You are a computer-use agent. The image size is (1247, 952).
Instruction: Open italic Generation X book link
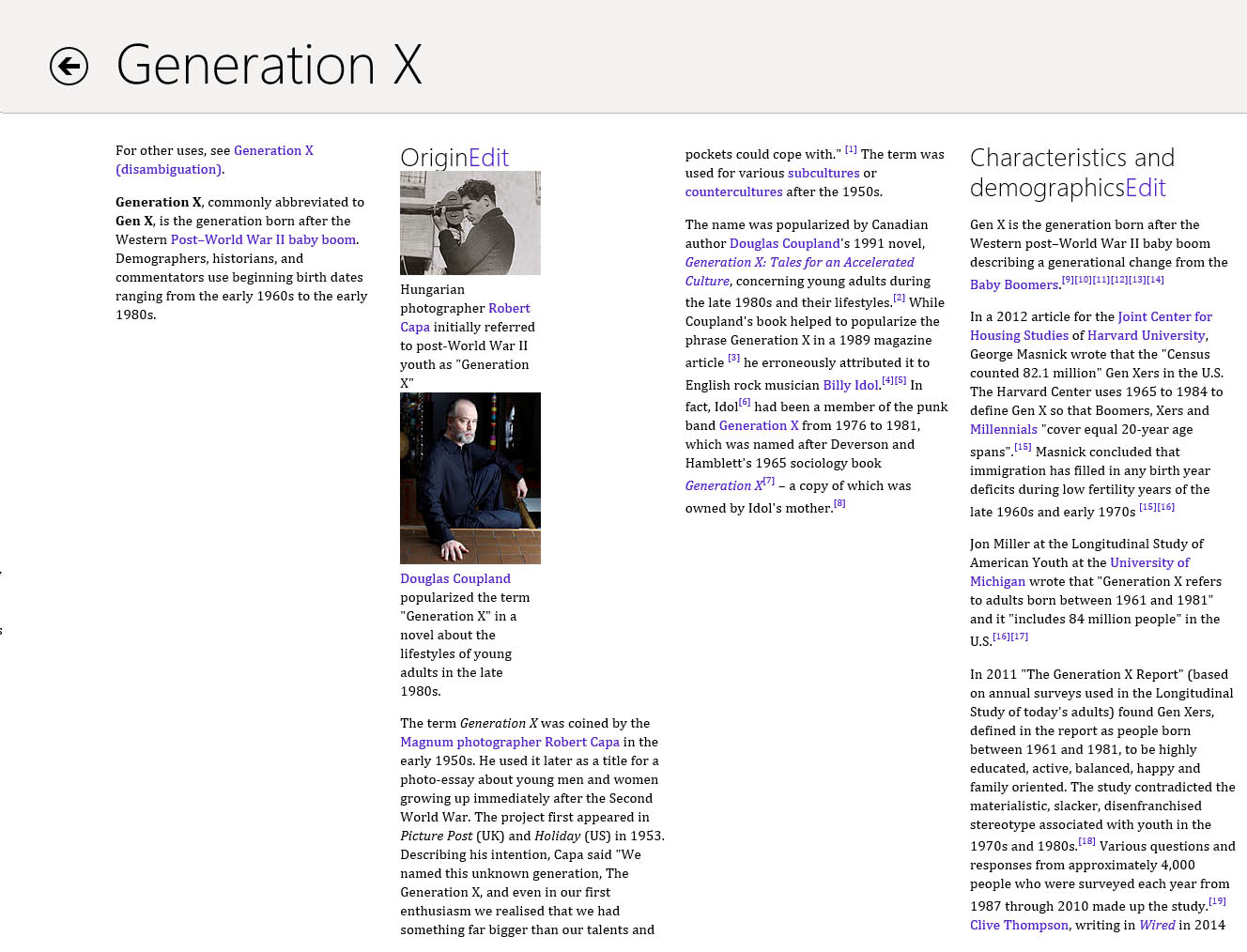[723, 485]
